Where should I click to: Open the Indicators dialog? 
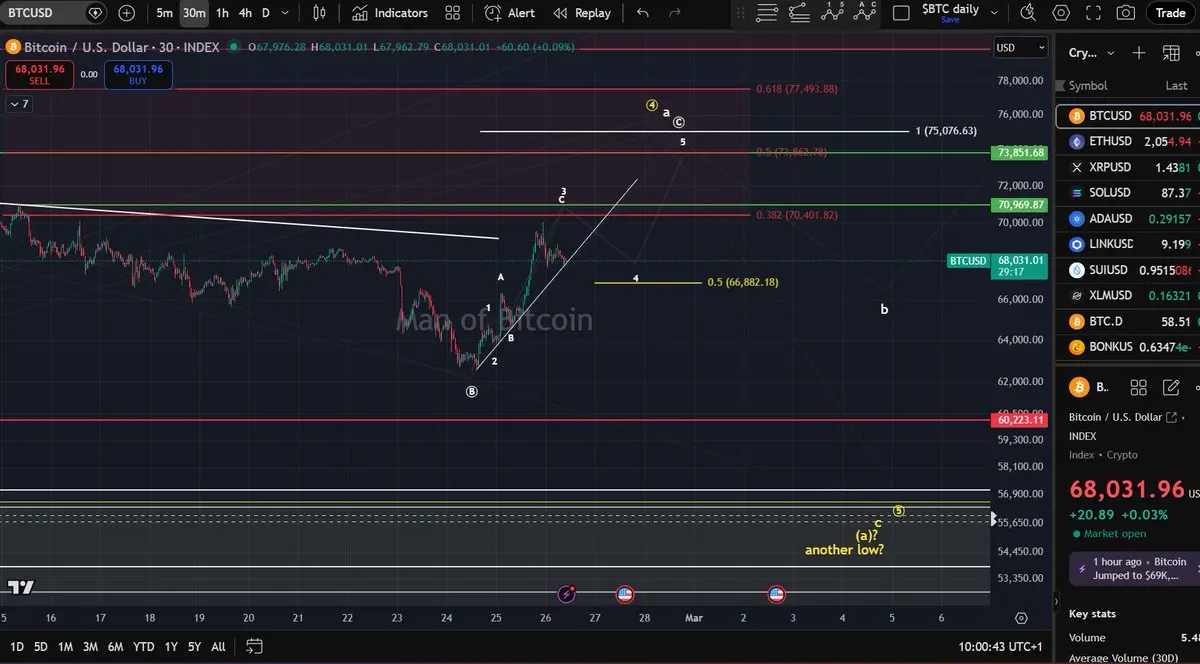[x=390, y=13]
